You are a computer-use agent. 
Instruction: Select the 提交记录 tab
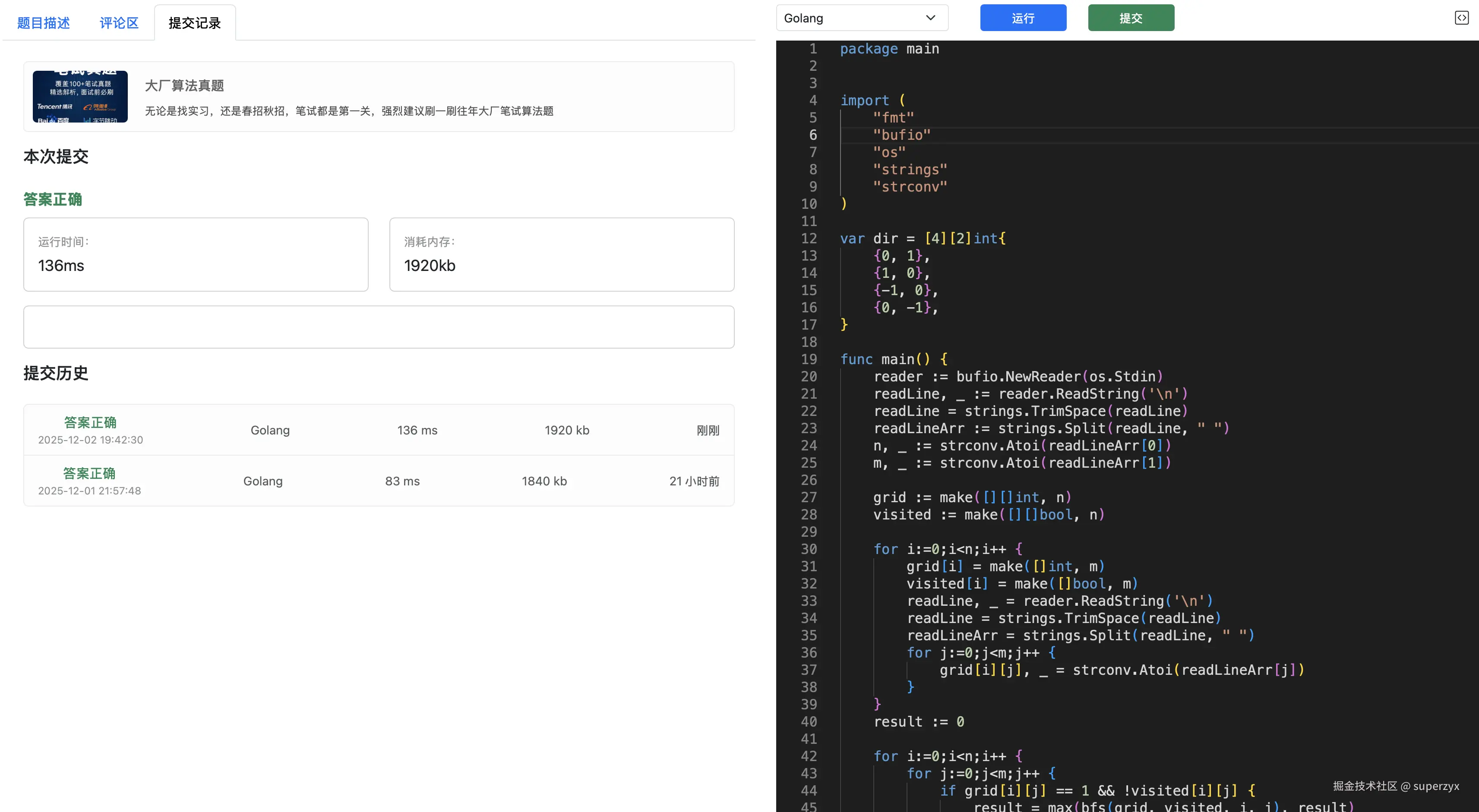(195, 23)
